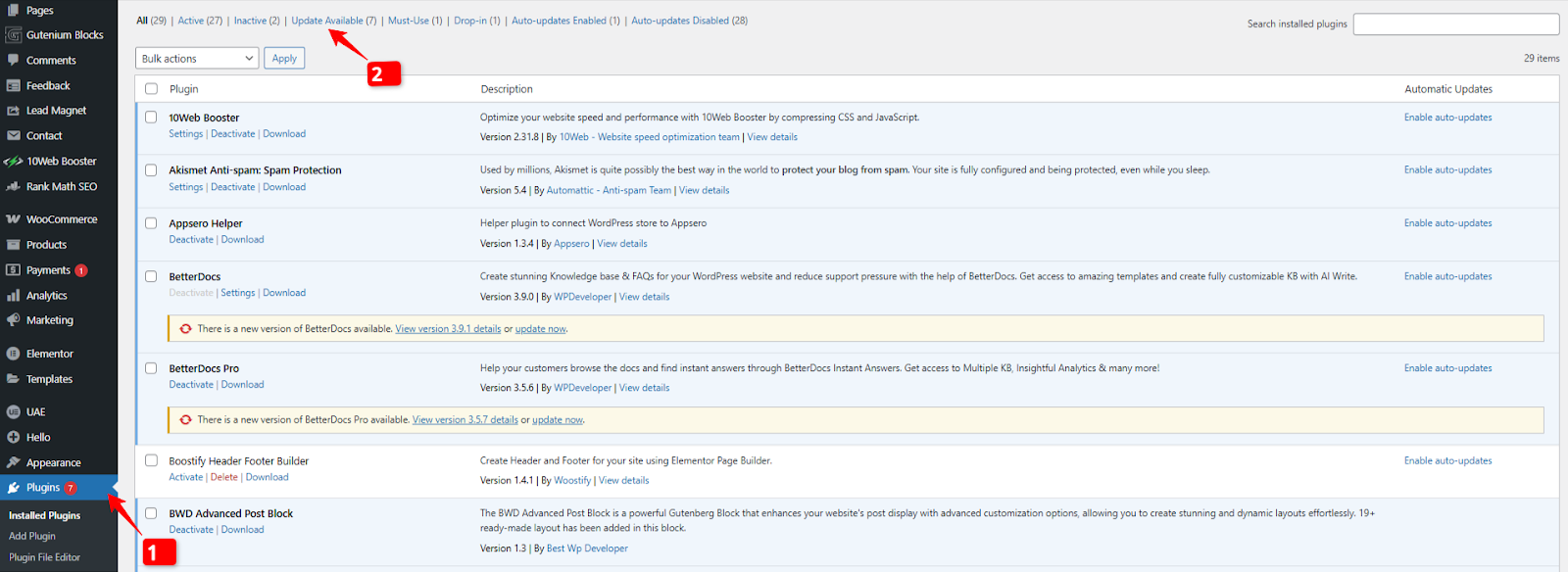Open Comments sidebar icon

tap(14, 61)
